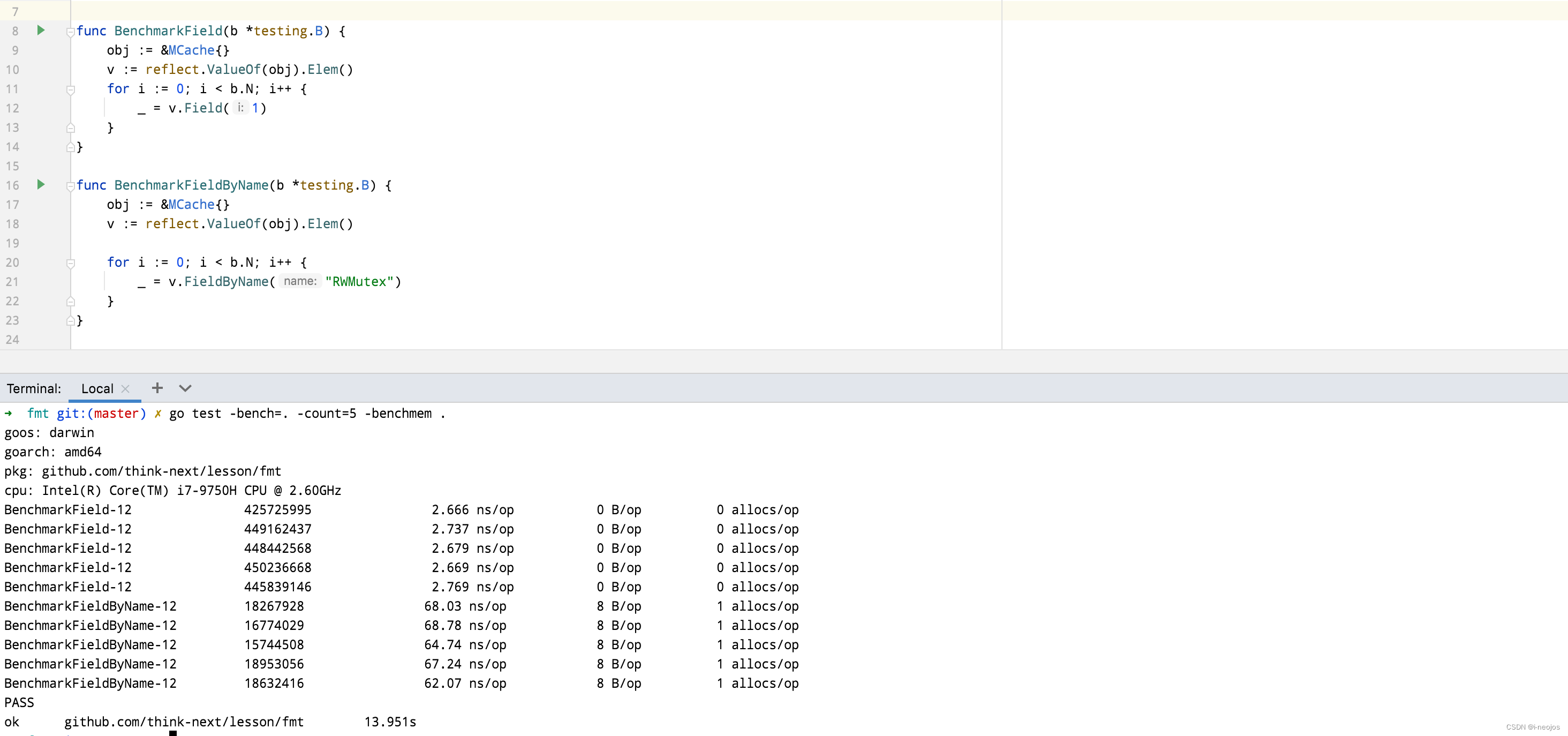Click the 'goos: darwin' terminal line
Image resolution: width=1568 pixels, height=736 pixels.
pyautogui.click(x=49, y=433)
